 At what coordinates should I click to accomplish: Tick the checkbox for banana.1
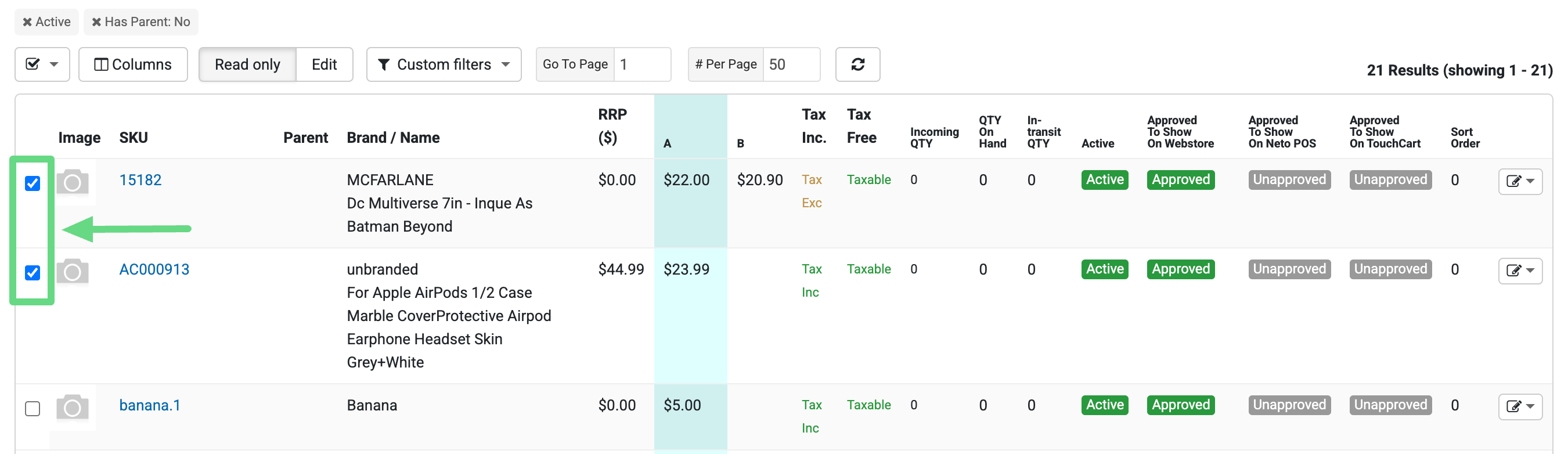pyautogui.click(x=33, y=408)
